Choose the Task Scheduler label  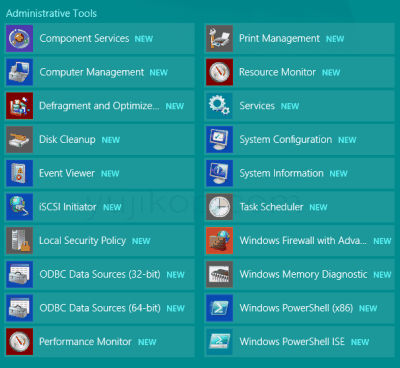click(x=271, y=207)
